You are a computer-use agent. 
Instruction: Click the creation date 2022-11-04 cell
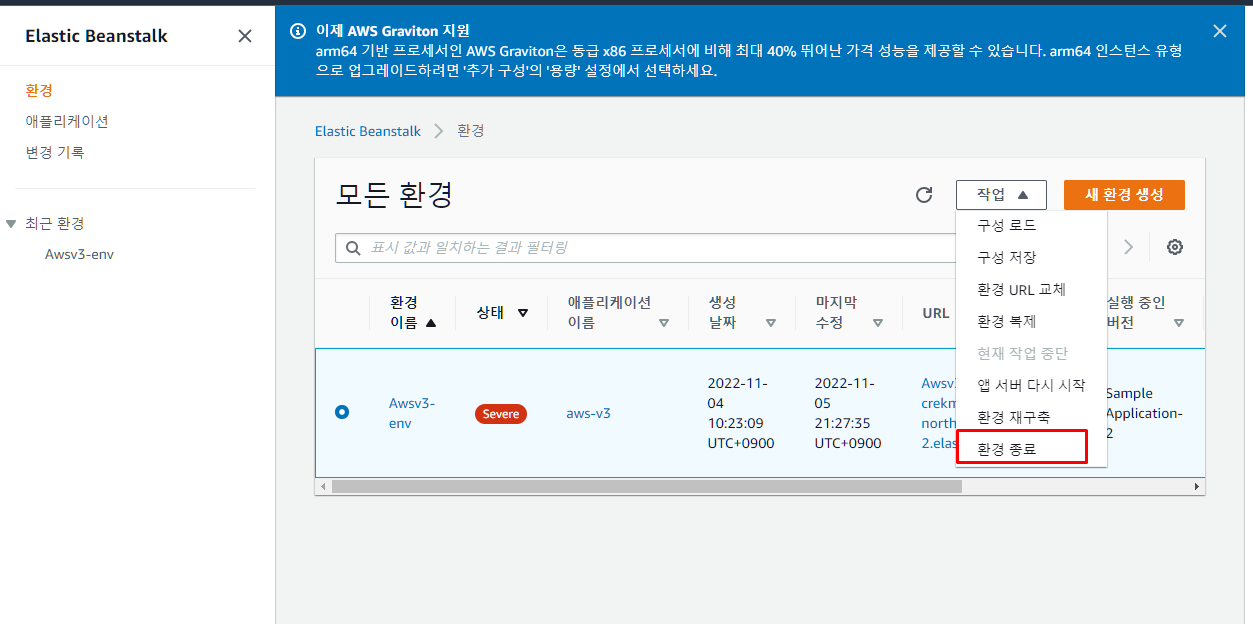point(740,413)
